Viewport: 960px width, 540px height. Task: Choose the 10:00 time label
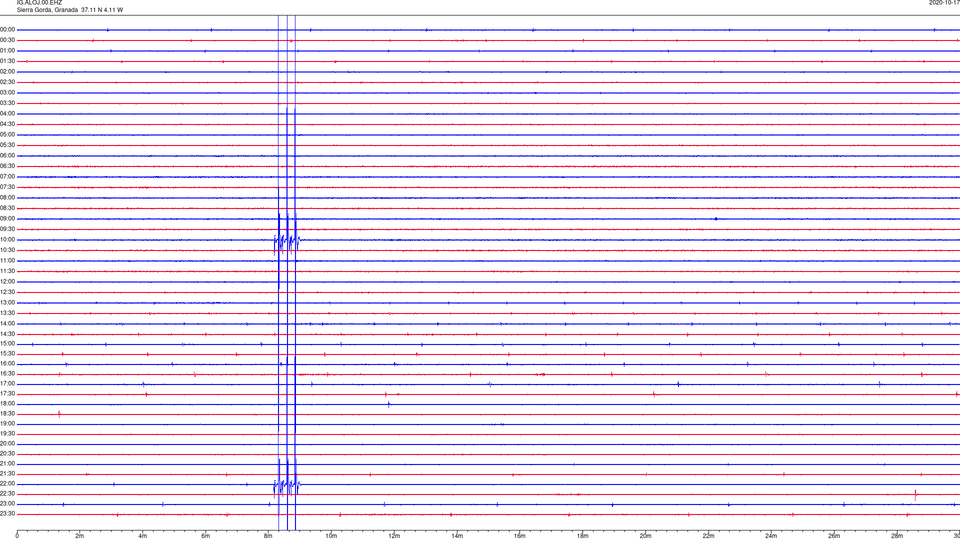(x=7, y=239)
